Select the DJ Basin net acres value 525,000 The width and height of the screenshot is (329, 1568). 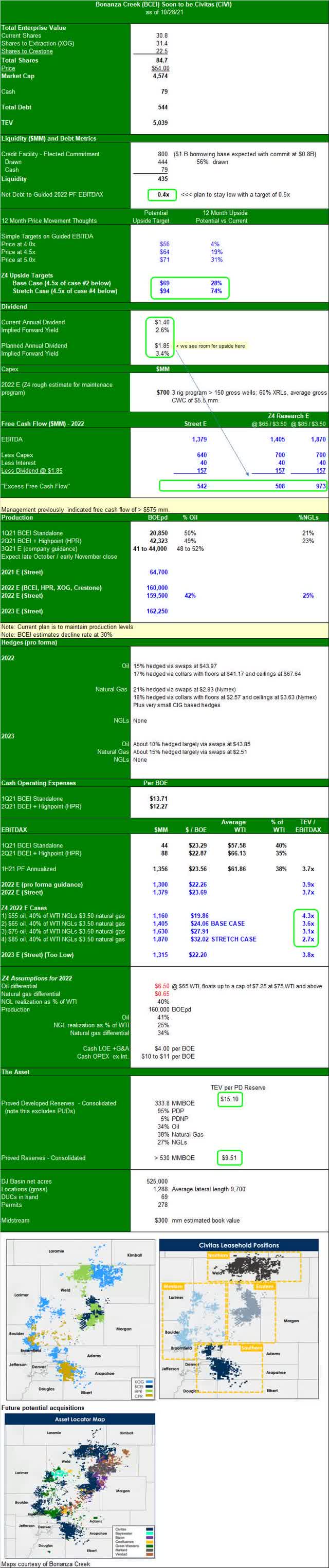pos(157,1182)
